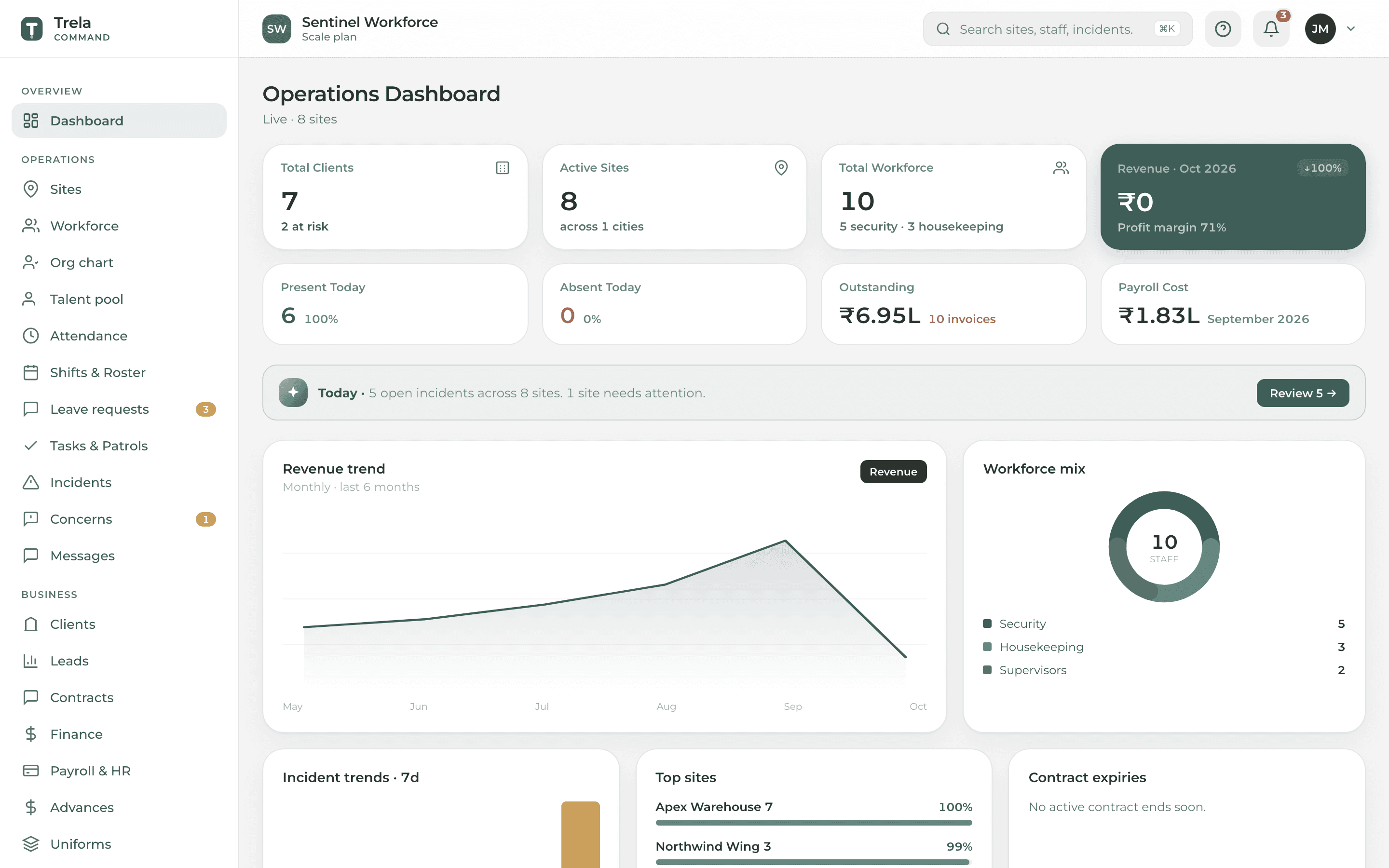Click the sparkle icon in Today banner
Screen dimensions: 1389x868
click(293, 393)
